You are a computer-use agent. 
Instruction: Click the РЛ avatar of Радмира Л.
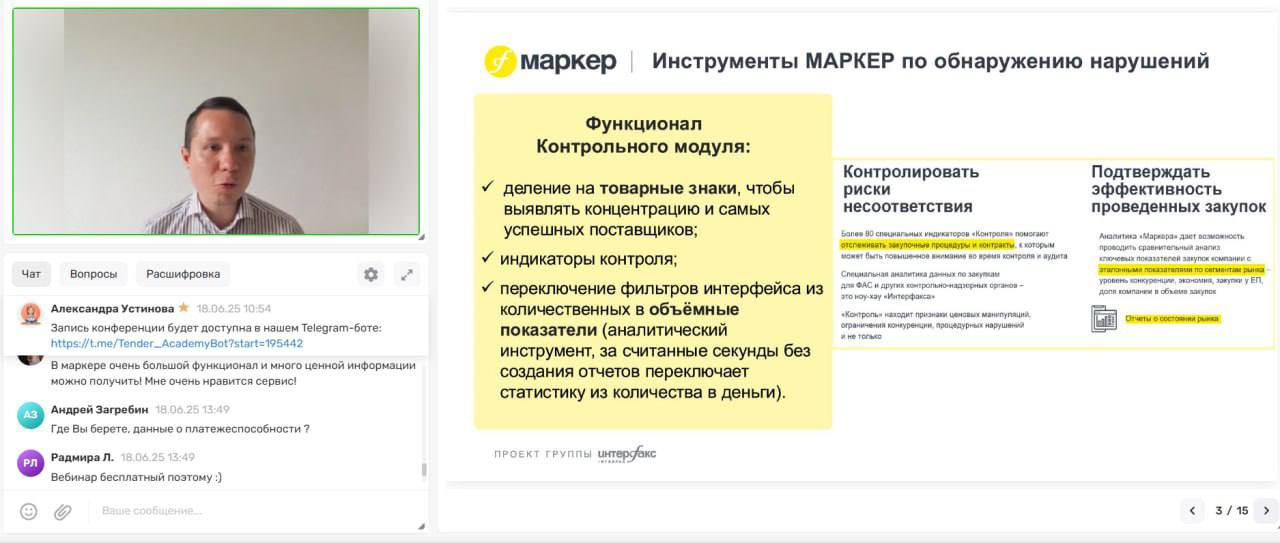point(30,463)
